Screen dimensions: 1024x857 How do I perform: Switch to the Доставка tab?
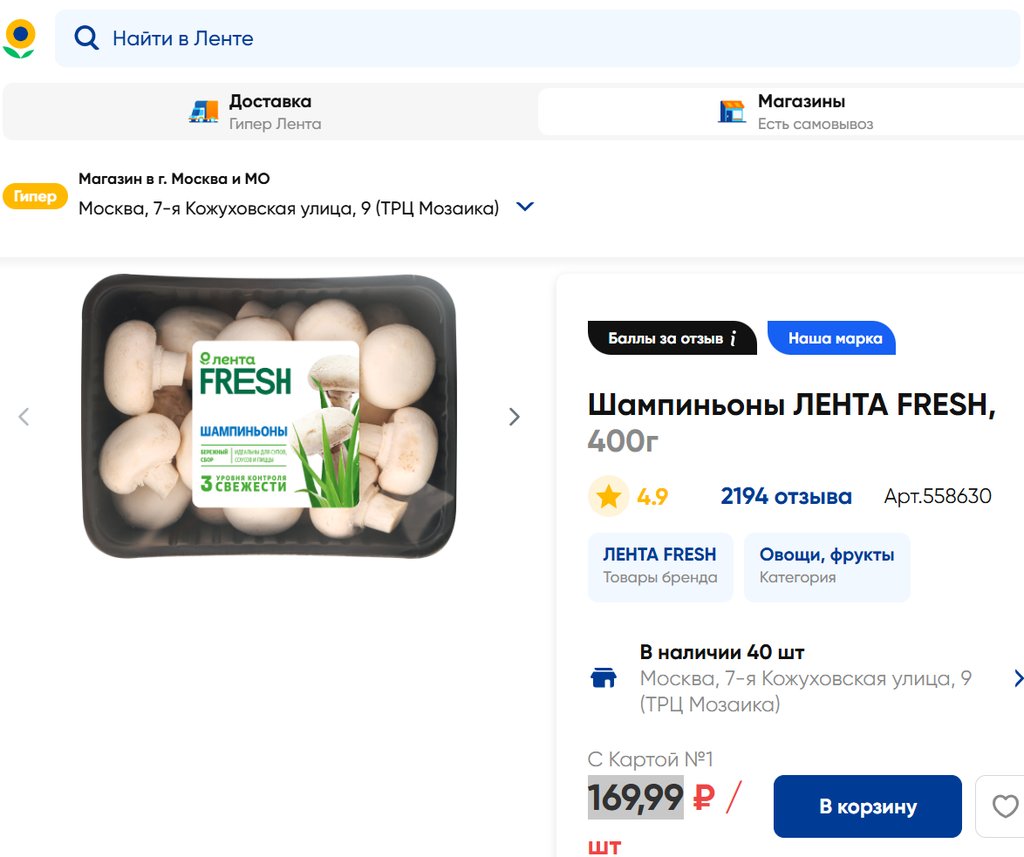(x=270, y=111)
